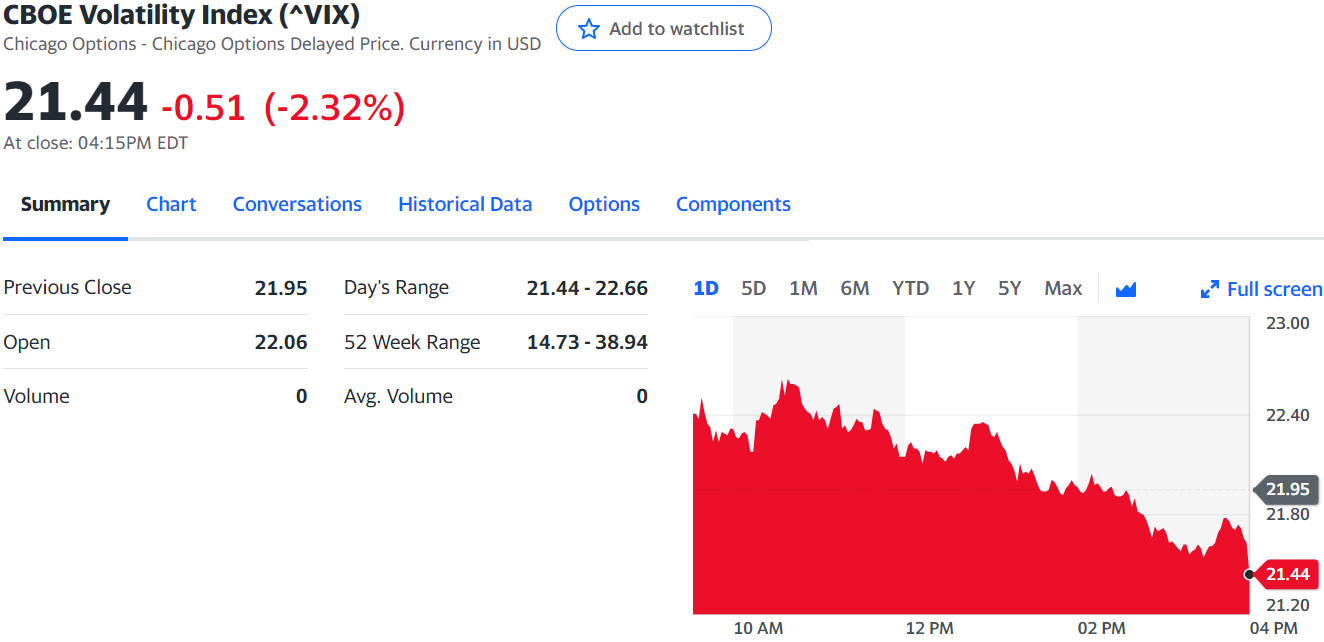Show the YTD chart range
The width and height of the screenshot is (1324, 642).
(910, 288)
